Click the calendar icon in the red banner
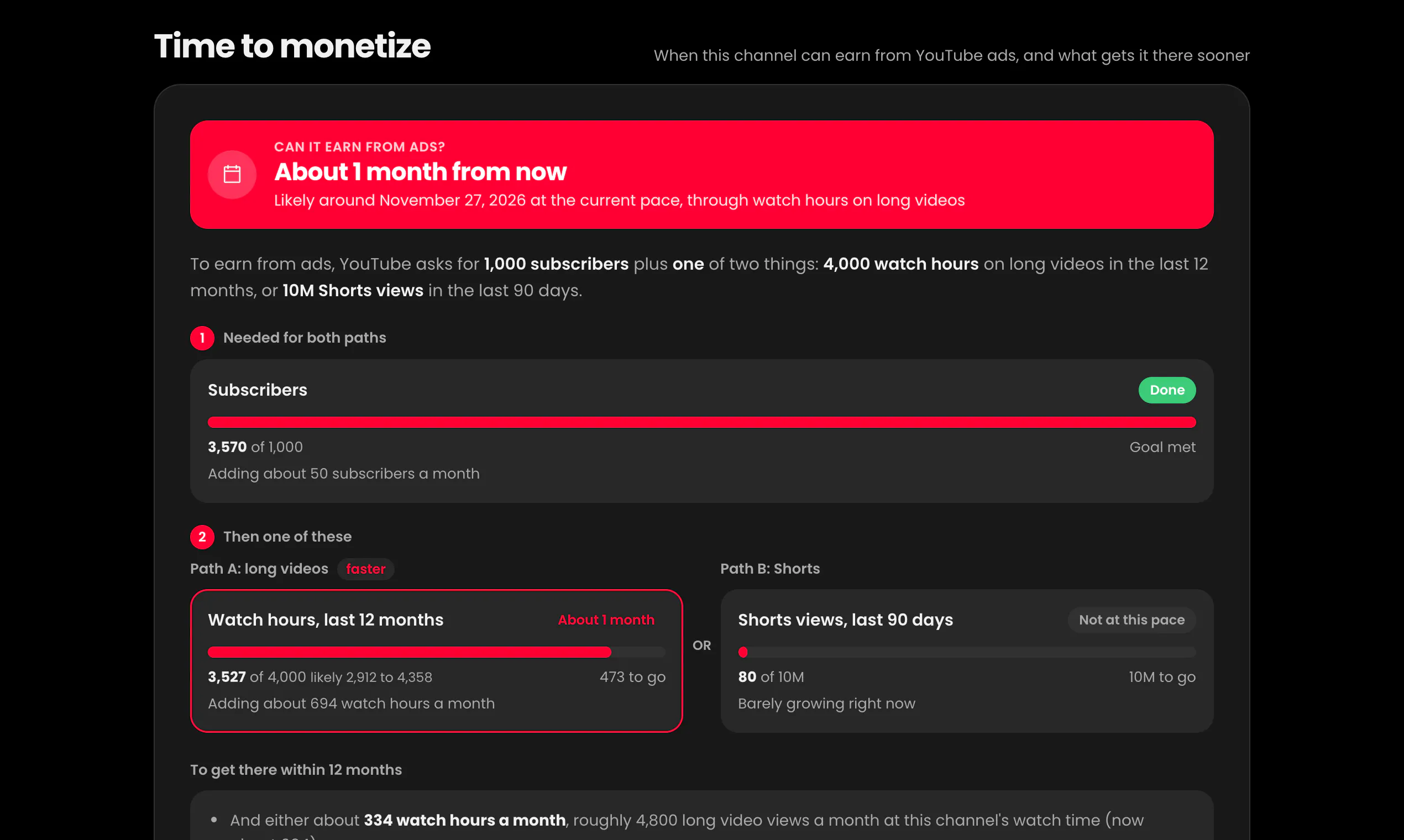The image size is (1404, 840). tap(232, 174)
